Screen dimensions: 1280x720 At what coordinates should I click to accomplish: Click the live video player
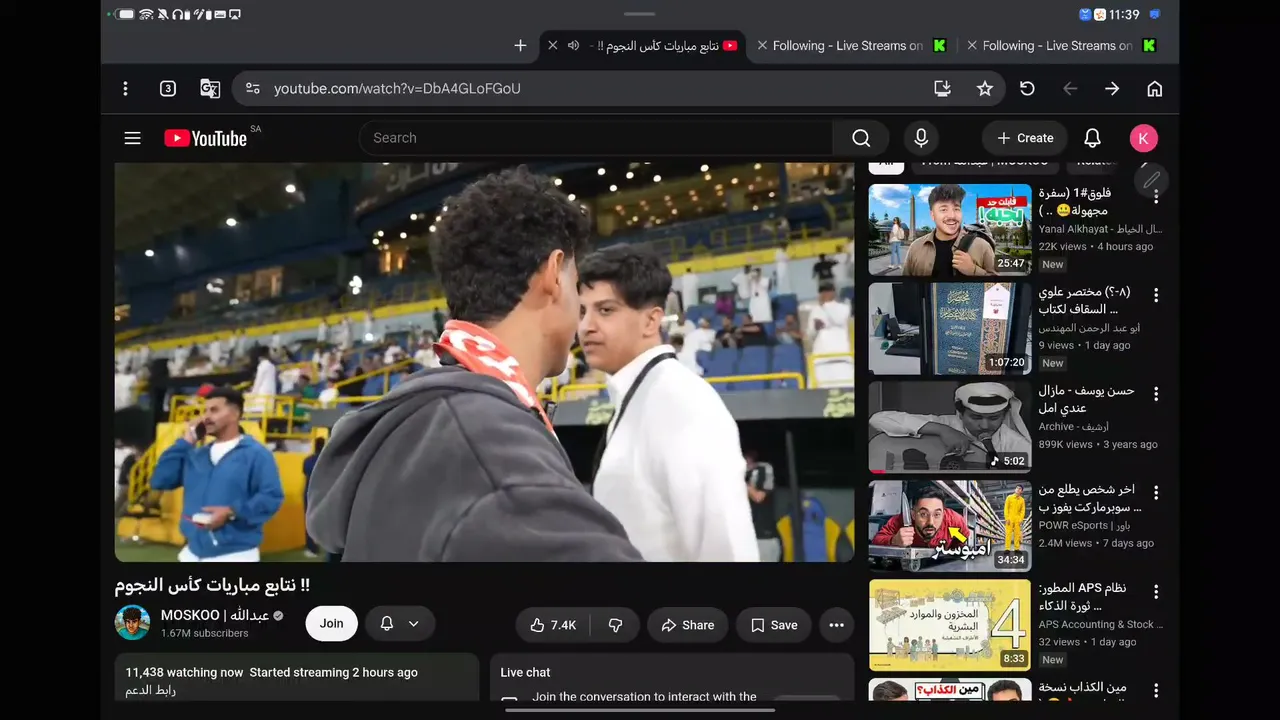click(485, 362)
